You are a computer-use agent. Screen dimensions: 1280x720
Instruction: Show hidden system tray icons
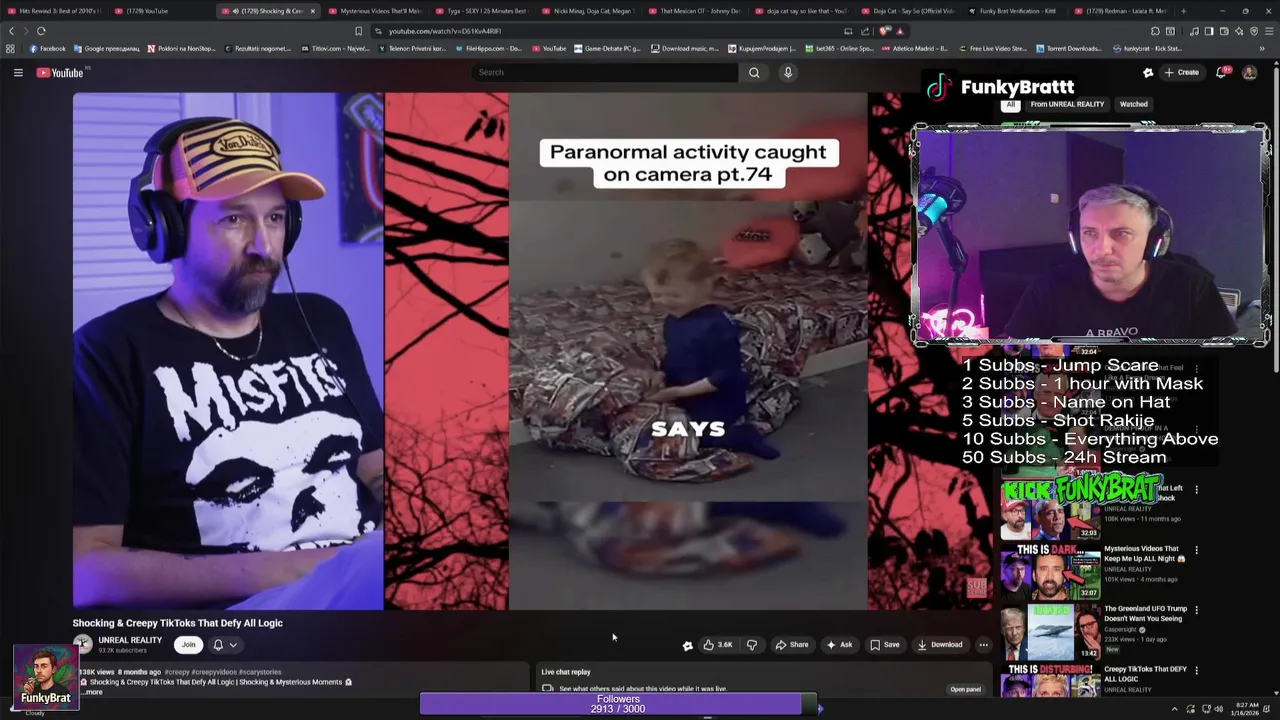pos(1175,709)
